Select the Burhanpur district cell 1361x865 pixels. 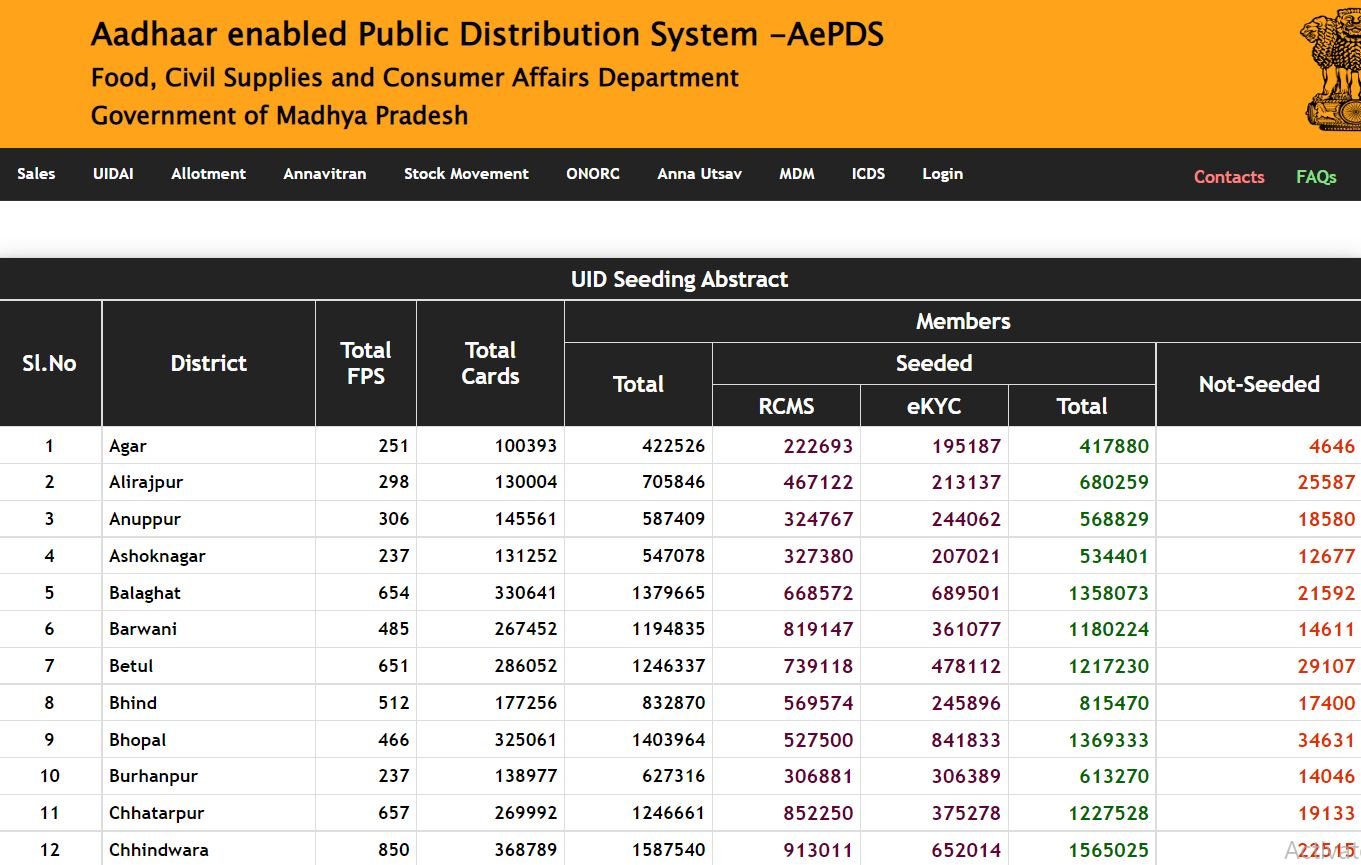208,776
